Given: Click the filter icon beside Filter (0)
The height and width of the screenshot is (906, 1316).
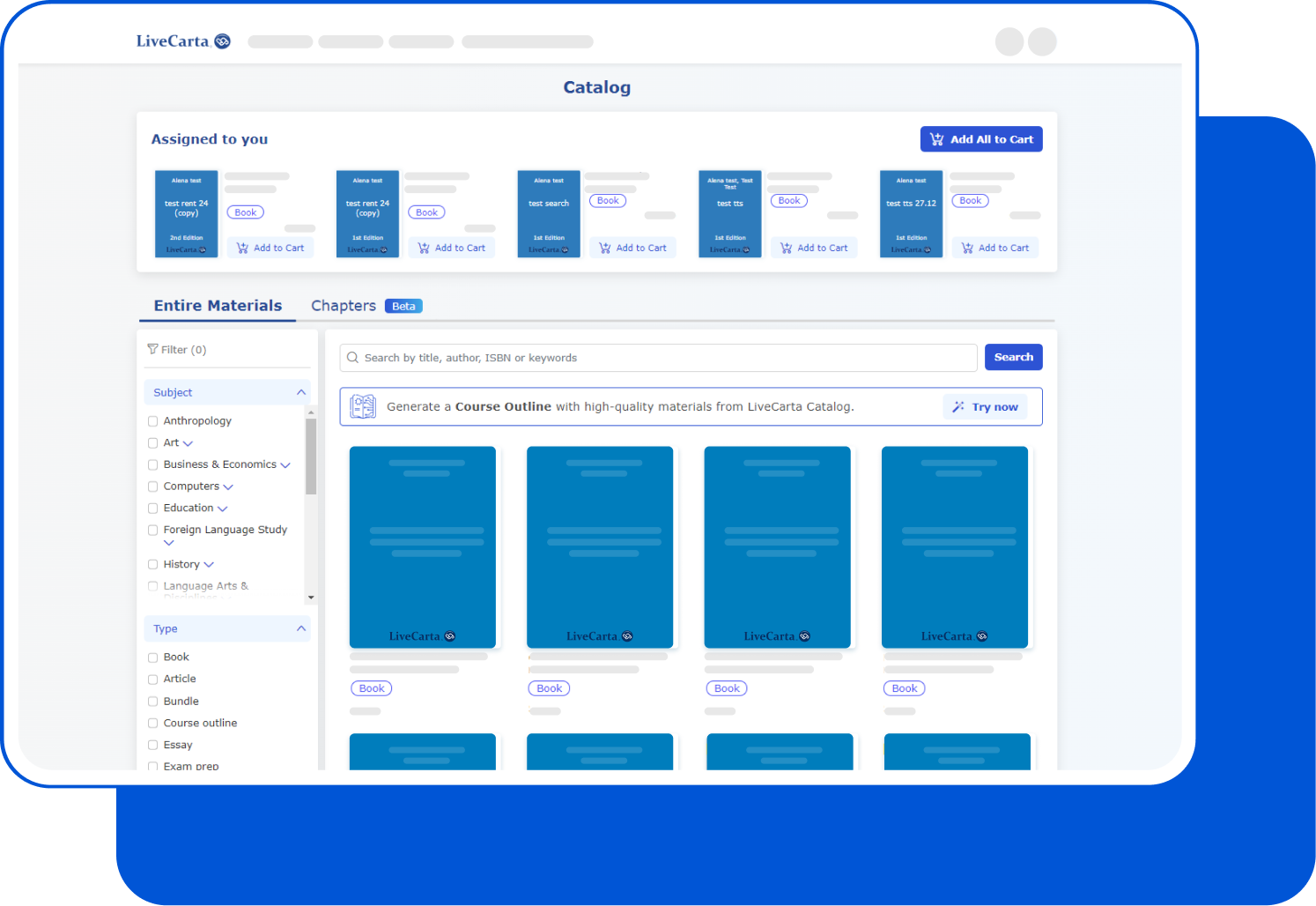Looking at the screenshot, I should (x=153, y=349).
